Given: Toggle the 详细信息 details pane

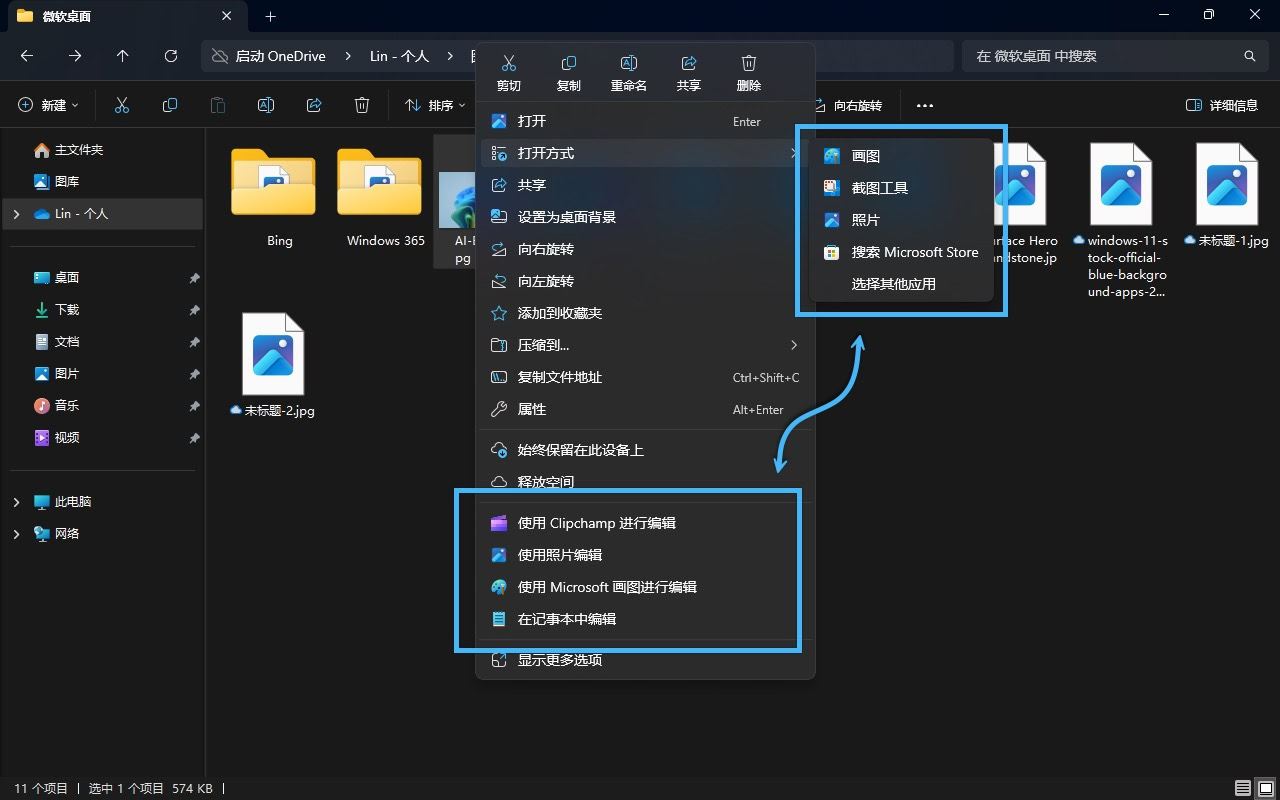Looking at the screenshot, I should pyautogui.click(x=1222, y=105).
